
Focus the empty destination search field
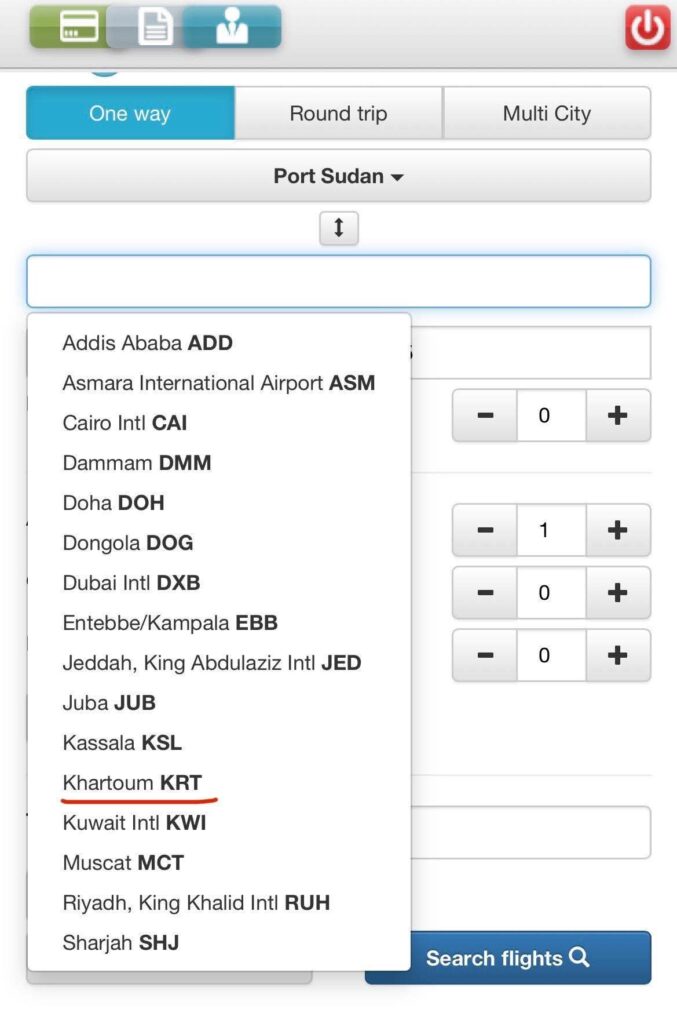338,281
